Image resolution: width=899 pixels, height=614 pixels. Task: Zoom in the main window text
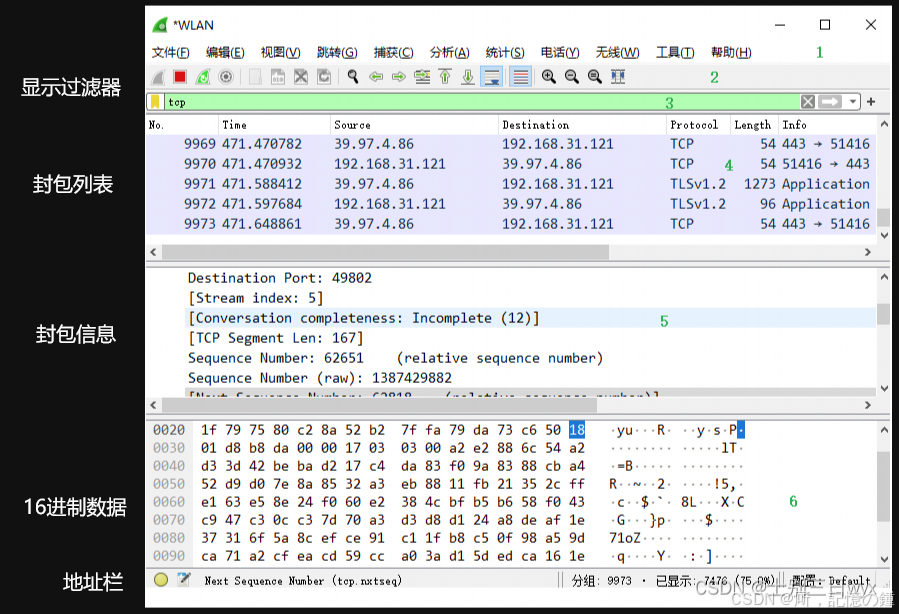[549, 77]
